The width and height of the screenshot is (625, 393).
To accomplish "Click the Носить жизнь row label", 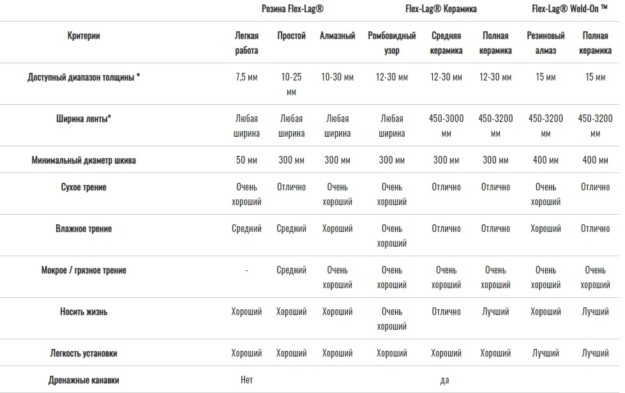I will [84, 312].
